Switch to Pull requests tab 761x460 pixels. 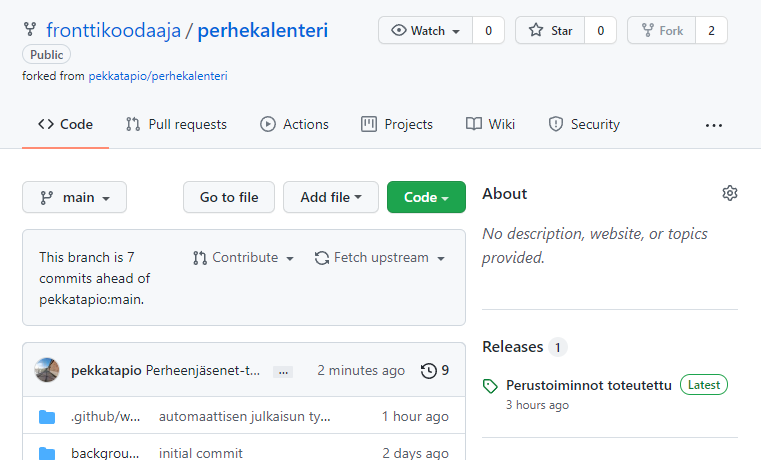coord(176,124)
